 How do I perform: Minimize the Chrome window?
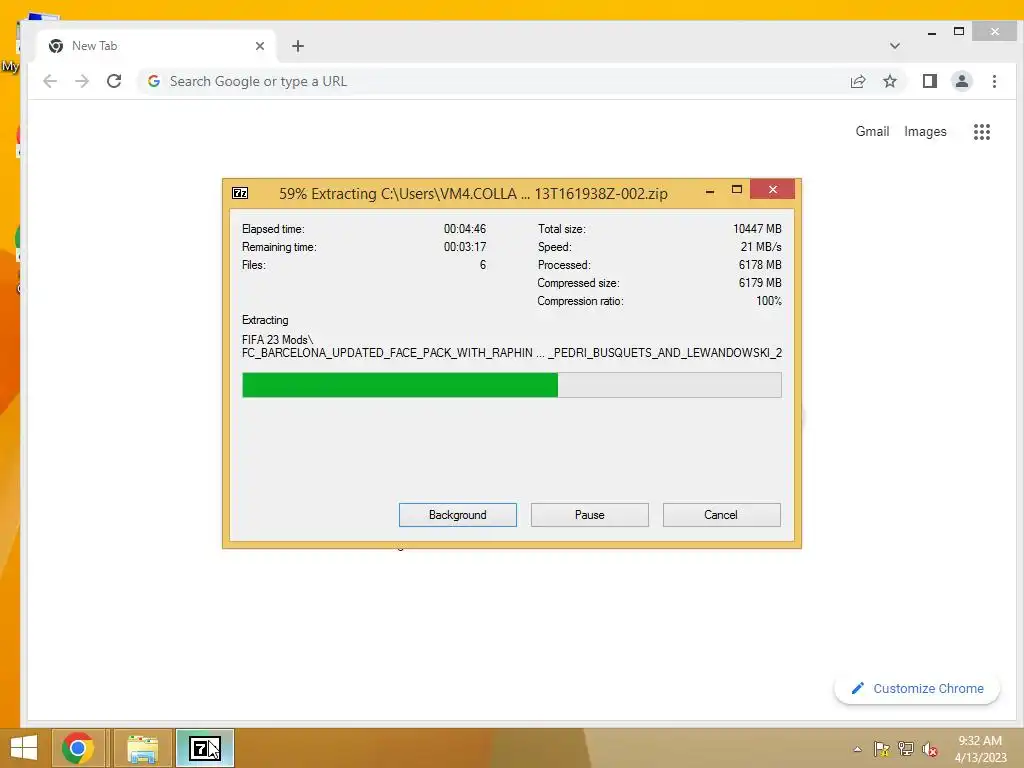(x=932, y=32)
